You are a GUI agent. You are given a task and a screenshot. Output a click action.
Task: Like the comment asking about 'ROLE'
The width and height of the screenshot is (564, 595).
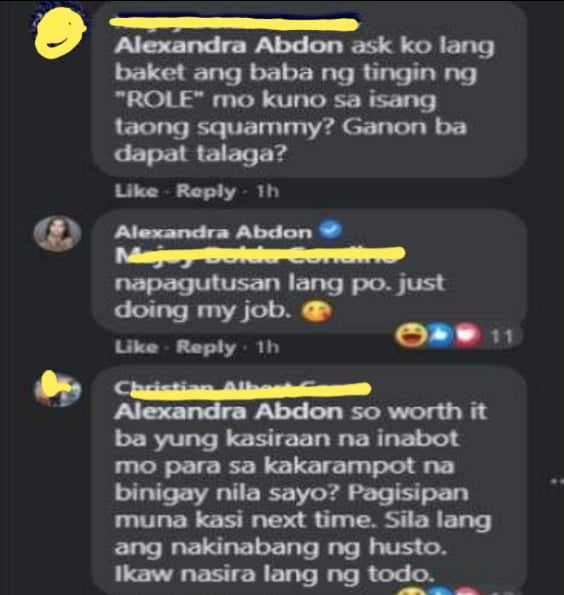coord(136,191)
